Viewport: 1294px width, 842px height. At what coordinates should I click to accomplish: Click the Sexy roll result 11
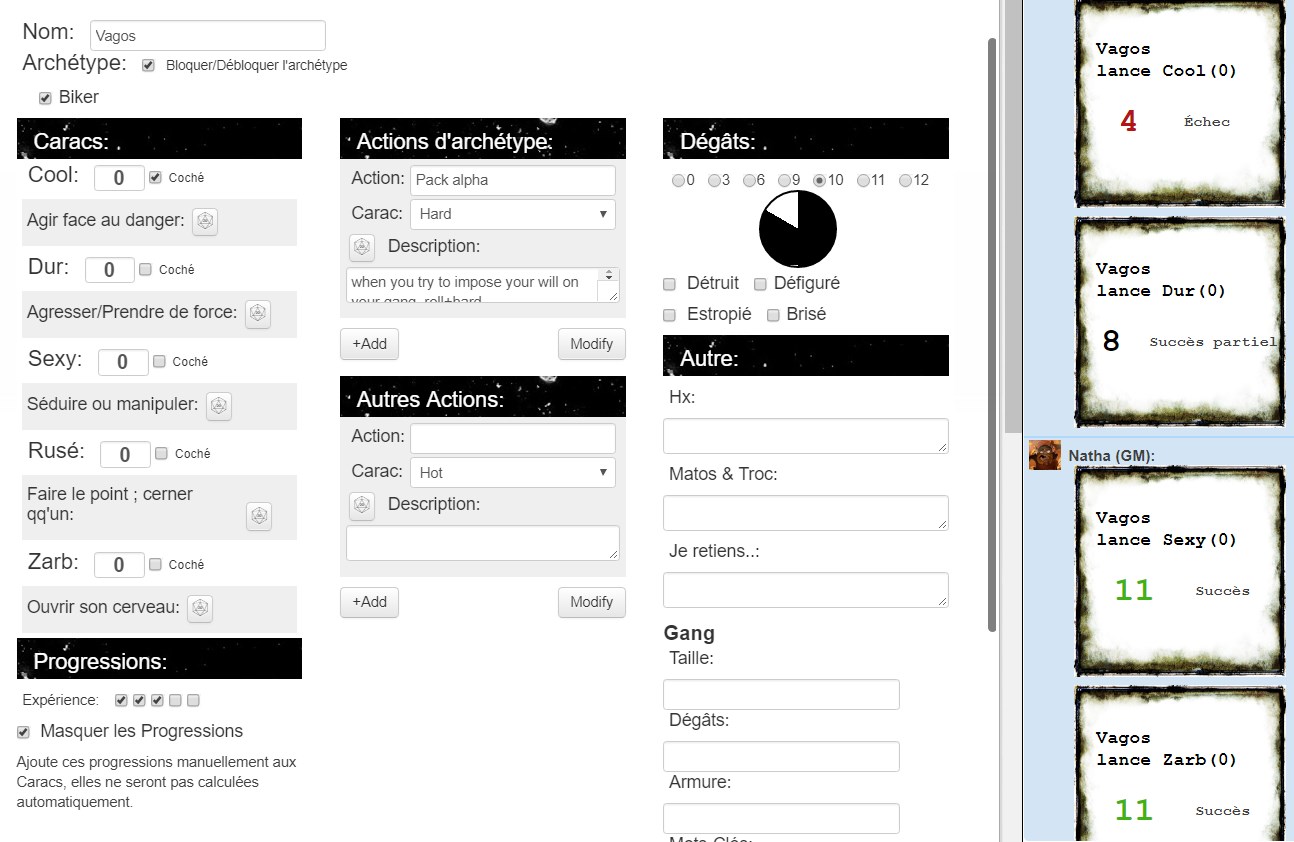click(x=1134, y=591)
